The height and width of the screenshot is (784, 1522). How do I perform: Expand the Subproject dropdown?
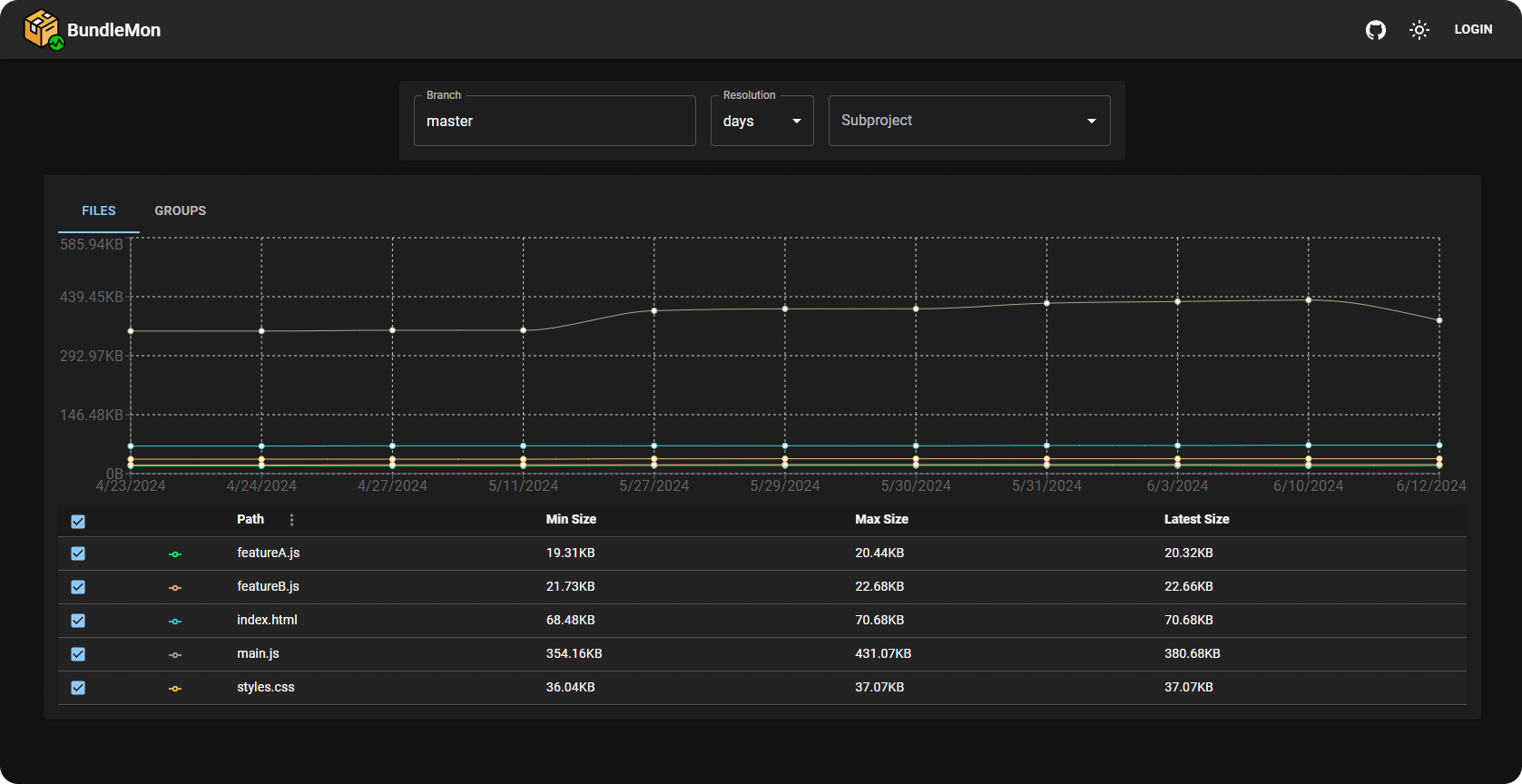point(969,121)
